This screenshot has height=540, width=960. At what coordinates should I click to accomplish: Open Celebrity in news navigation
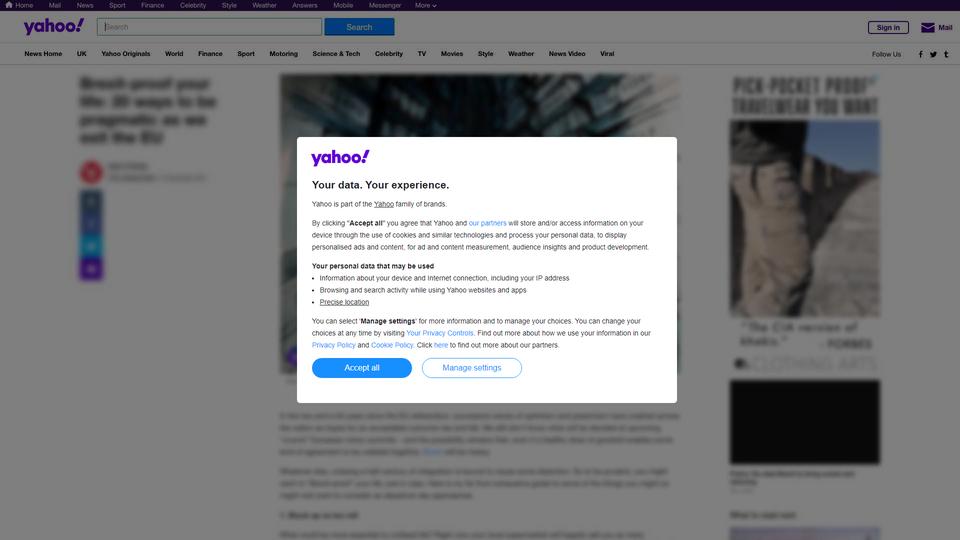point(389,54)
